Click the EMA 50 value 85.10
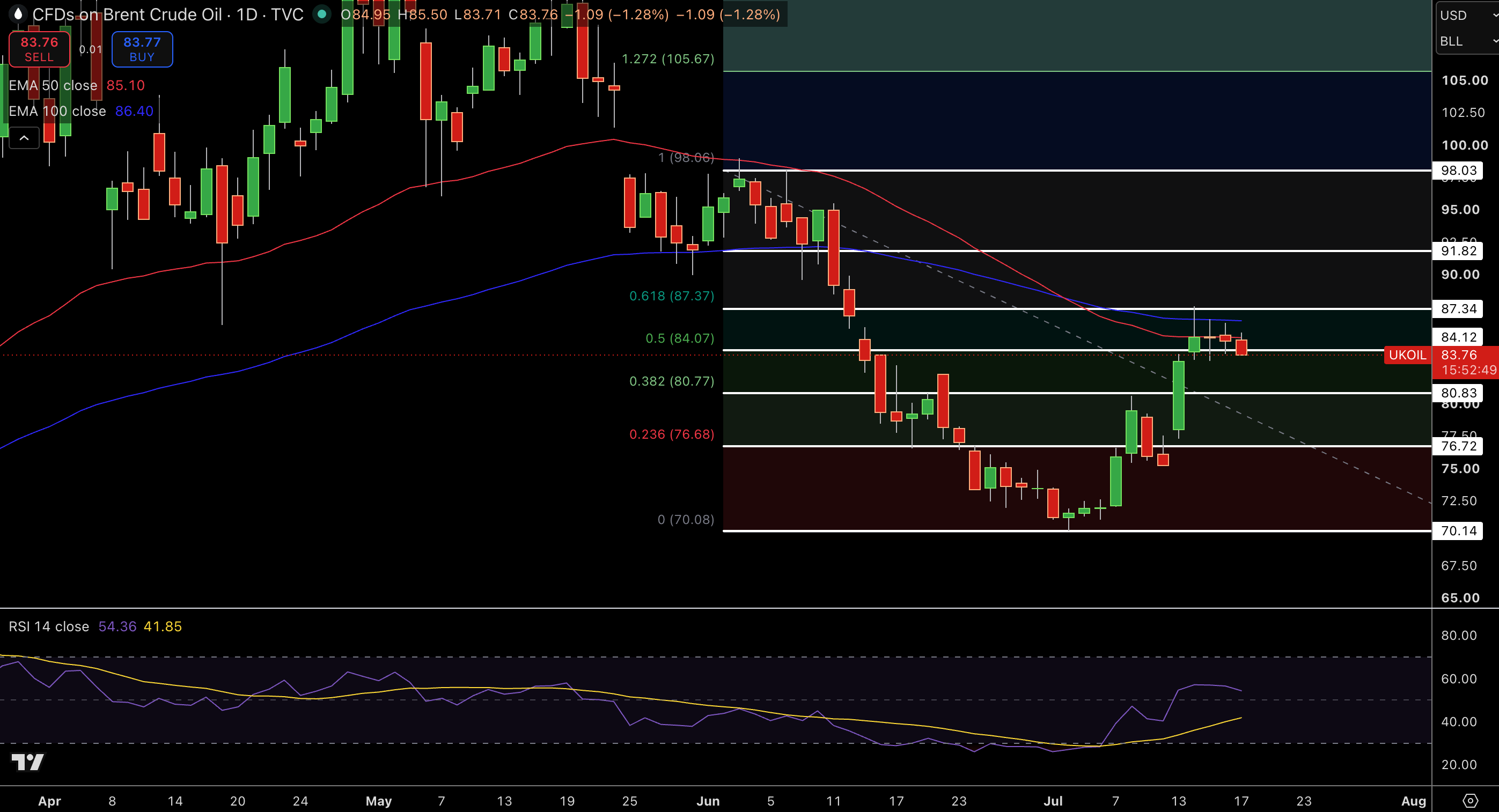The height and width of the screenshot is (812, 1499). (x=126, y=85)
